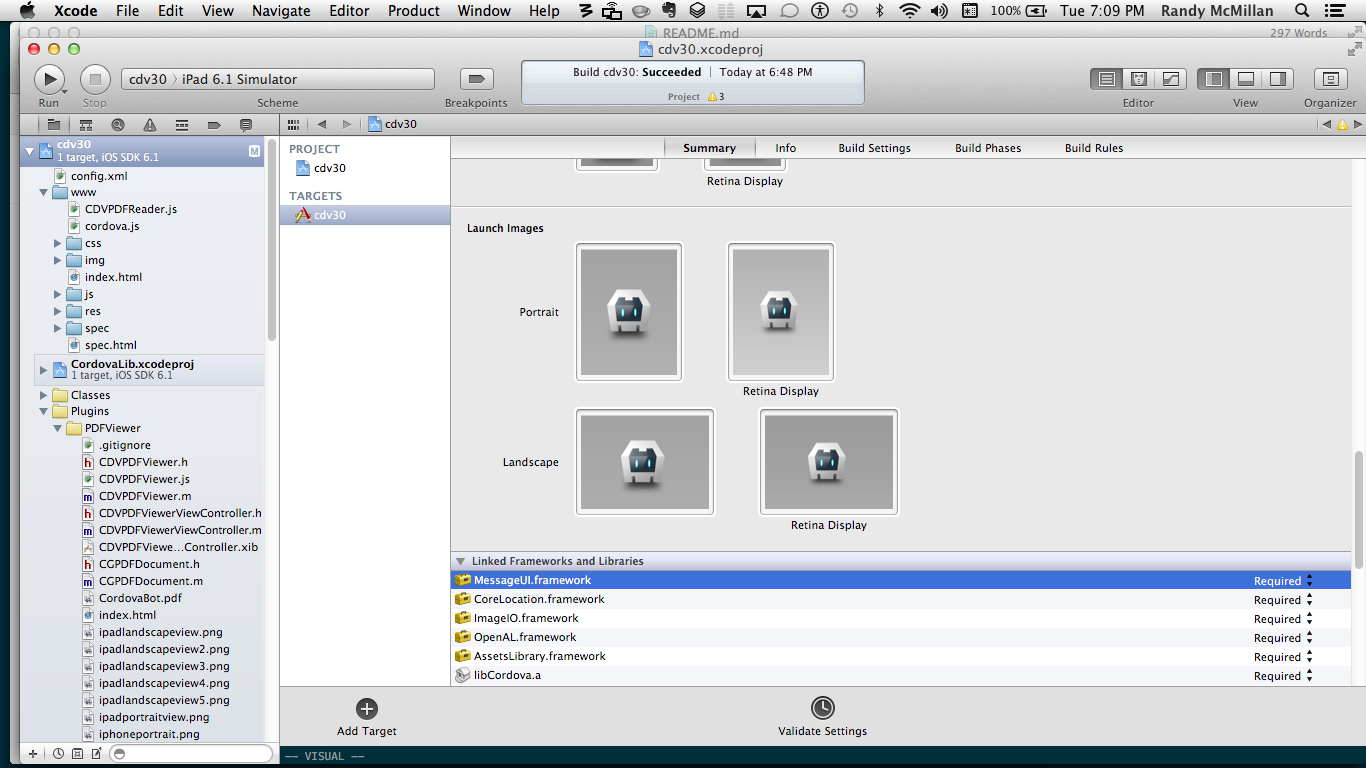Image resolution: width=1366 pixels, height=768 pixels.
Task: Show the Utilities pane
Action: (x=1278, y=79)
